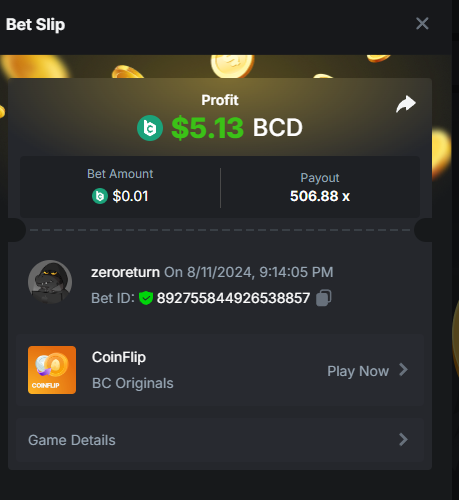459x500 pixels.
Task: Click the green verified shield icon
Action: pos(146,298)
